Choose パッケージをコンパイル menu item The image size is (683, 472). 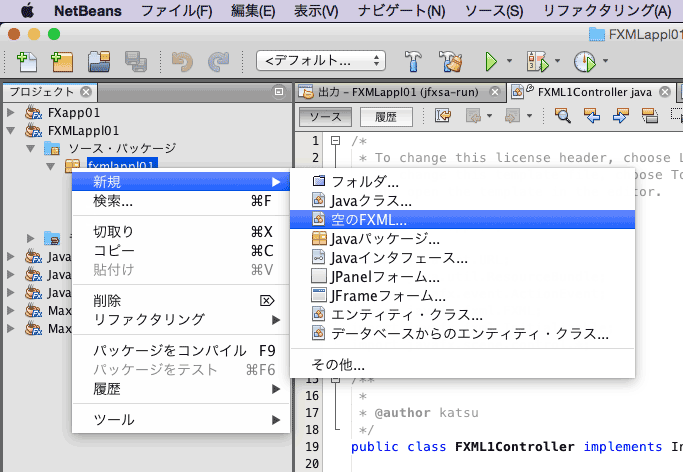coord(181,351)
